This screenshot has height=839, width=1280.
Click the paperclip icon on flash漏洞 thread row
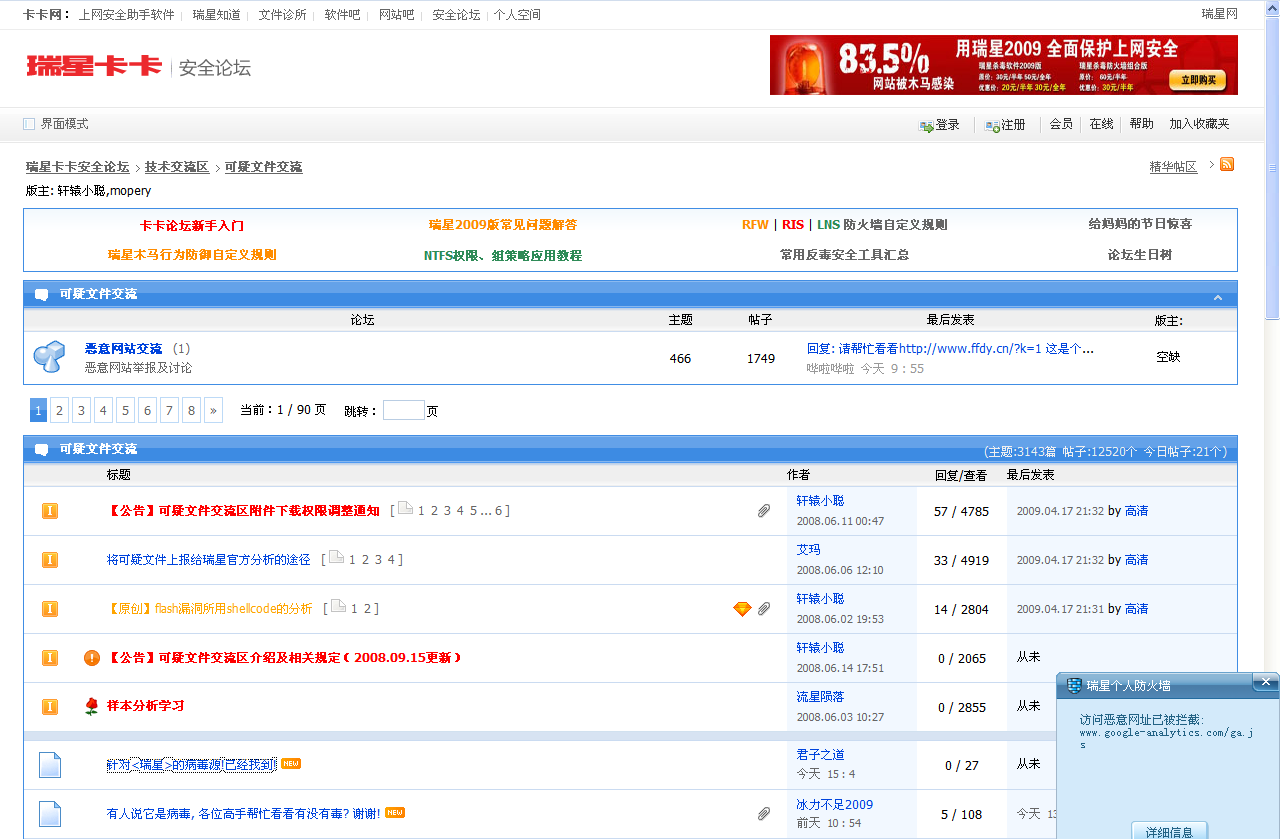click(x=764, y=609)
